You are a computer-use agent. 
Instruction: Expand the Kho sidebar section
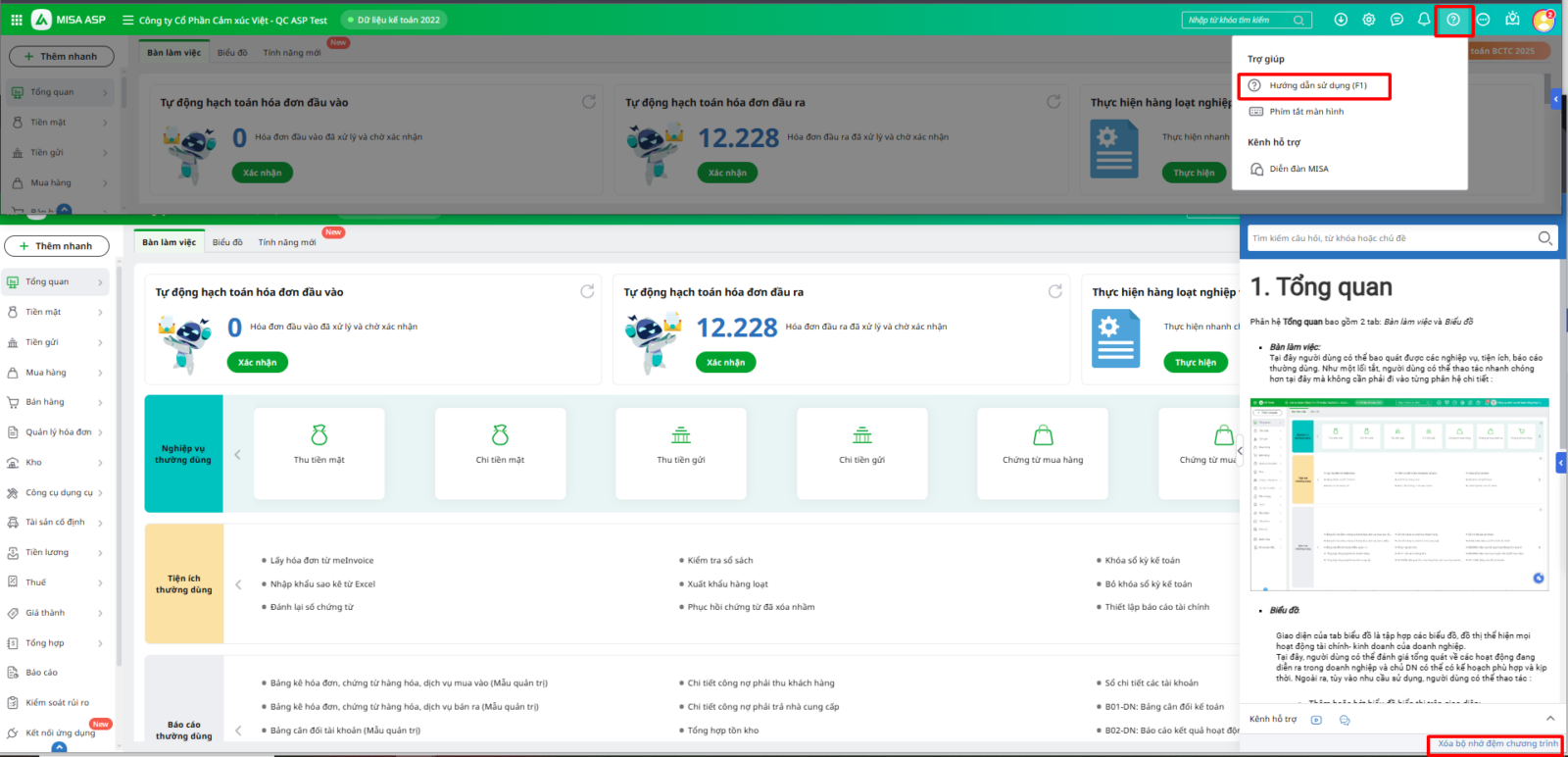(56, 463)
